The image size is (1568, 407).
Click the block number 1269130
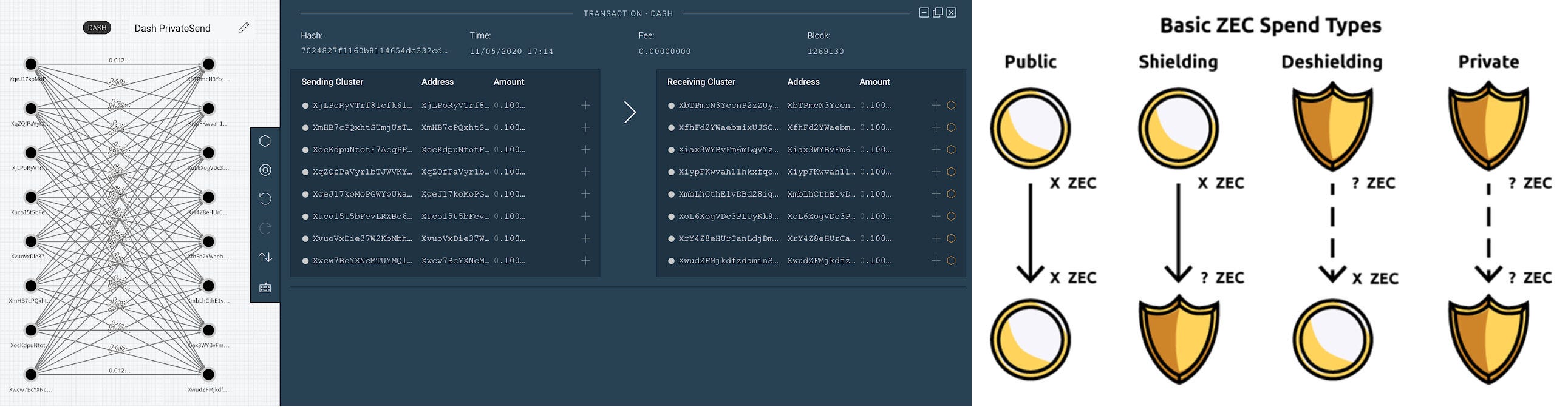[x=825, y=51]
